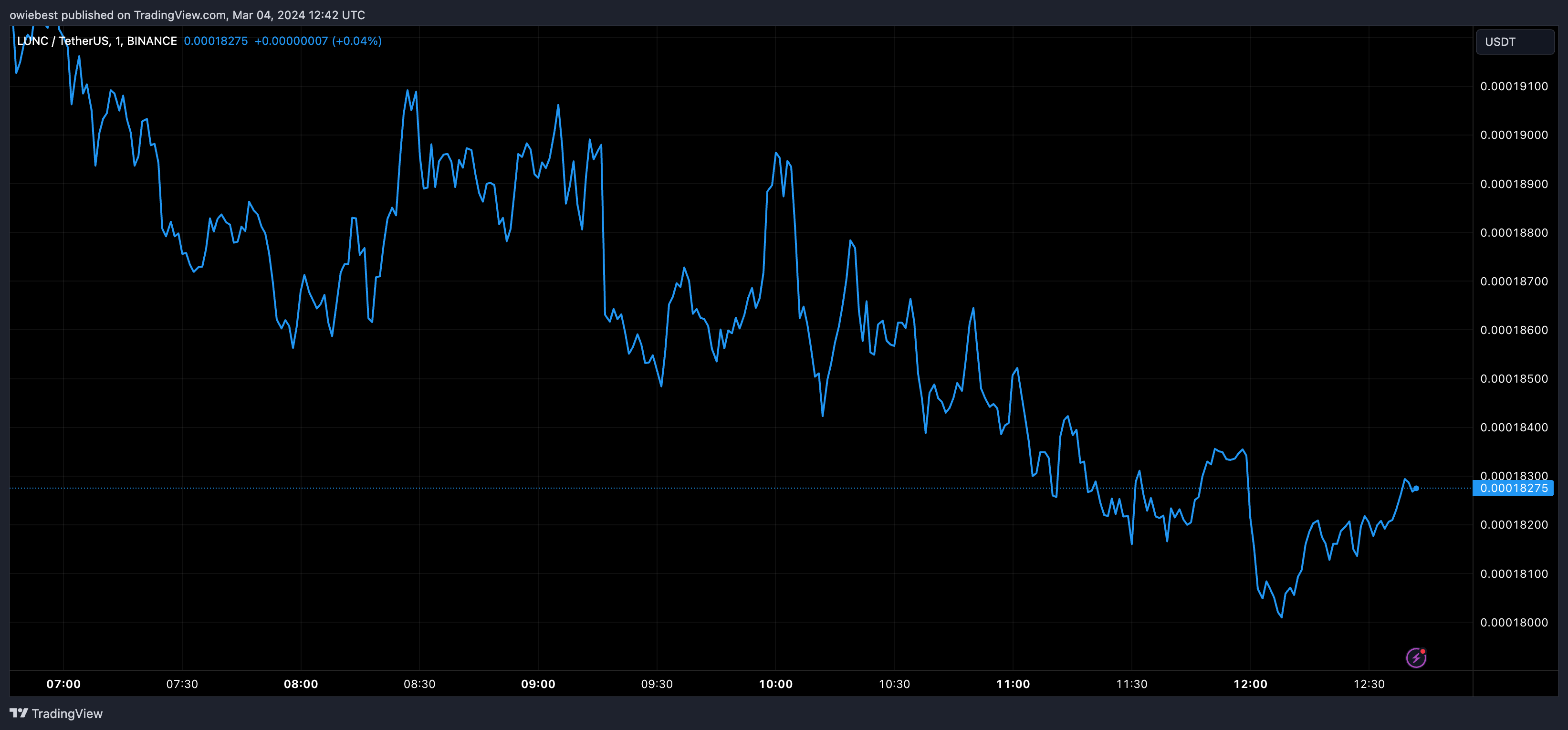Select the 12:00 time axis label
This screenshot has height=730, width=1568.
click(x=1250, y=684)
